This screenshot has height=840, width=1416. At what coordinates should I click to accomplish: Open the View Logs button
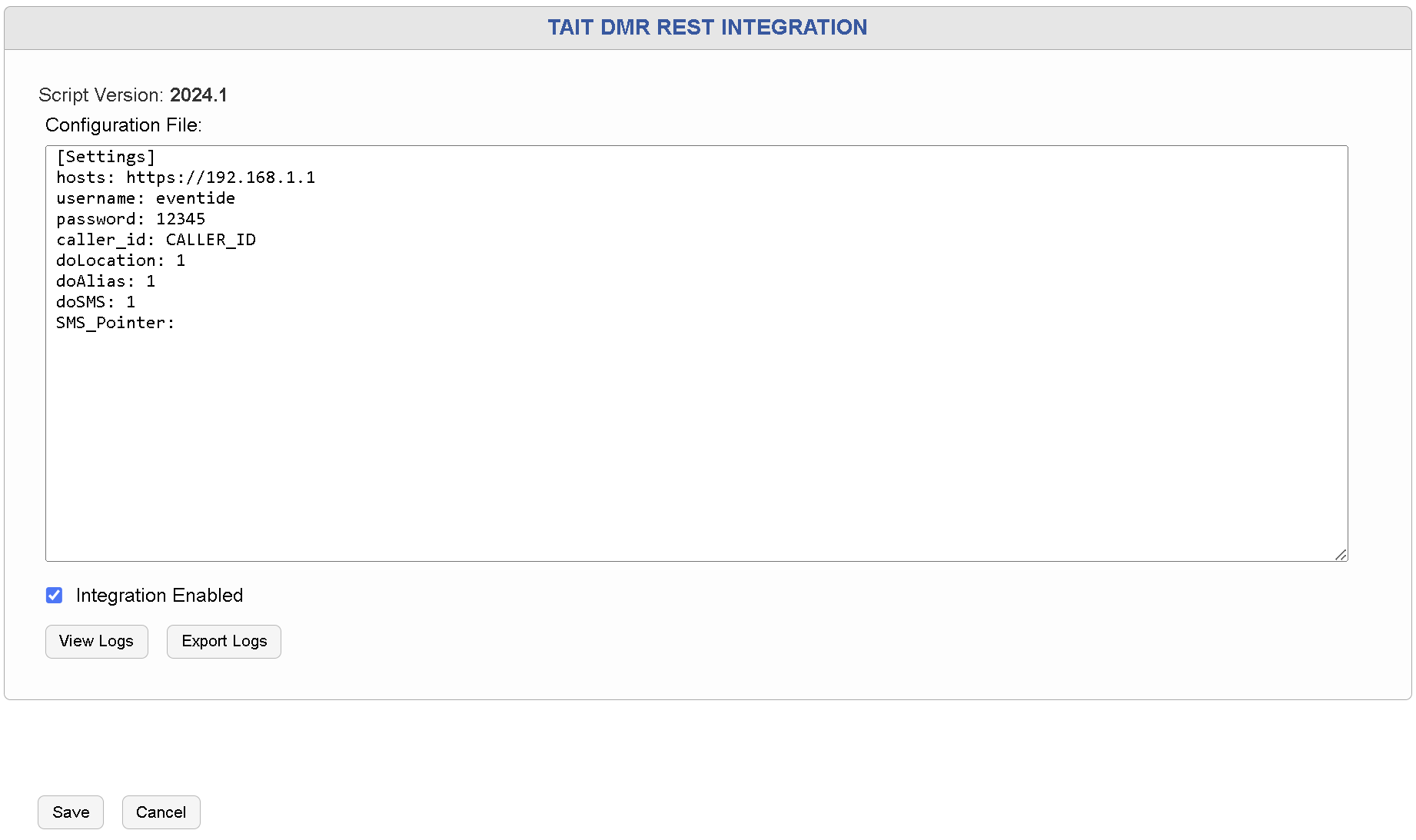tap(96, 642)
